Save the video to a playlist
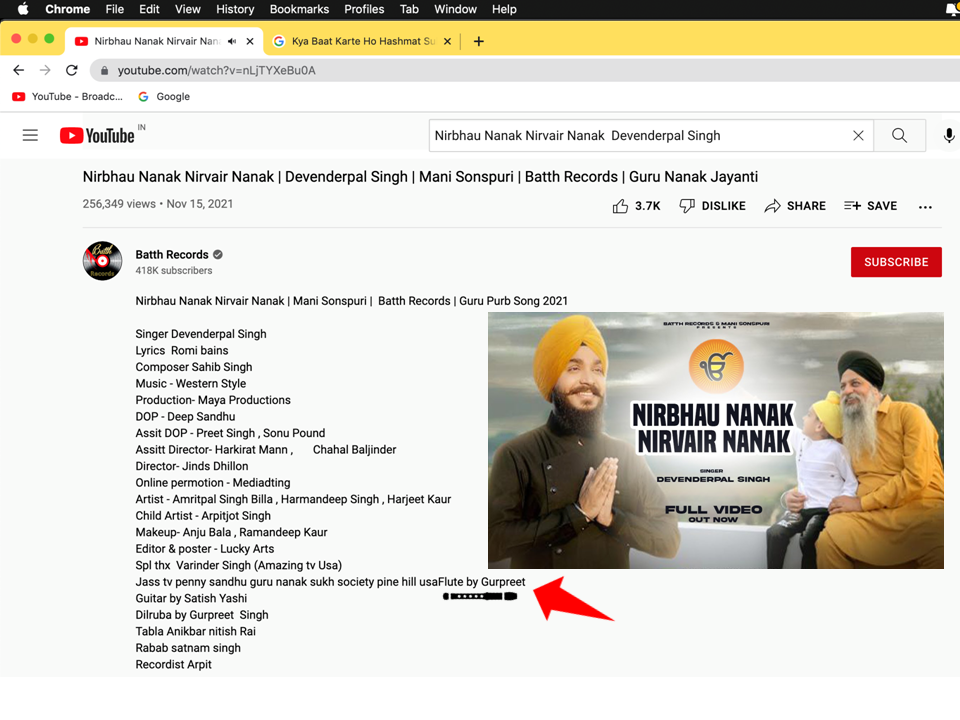960x720 pixels. 870,206
